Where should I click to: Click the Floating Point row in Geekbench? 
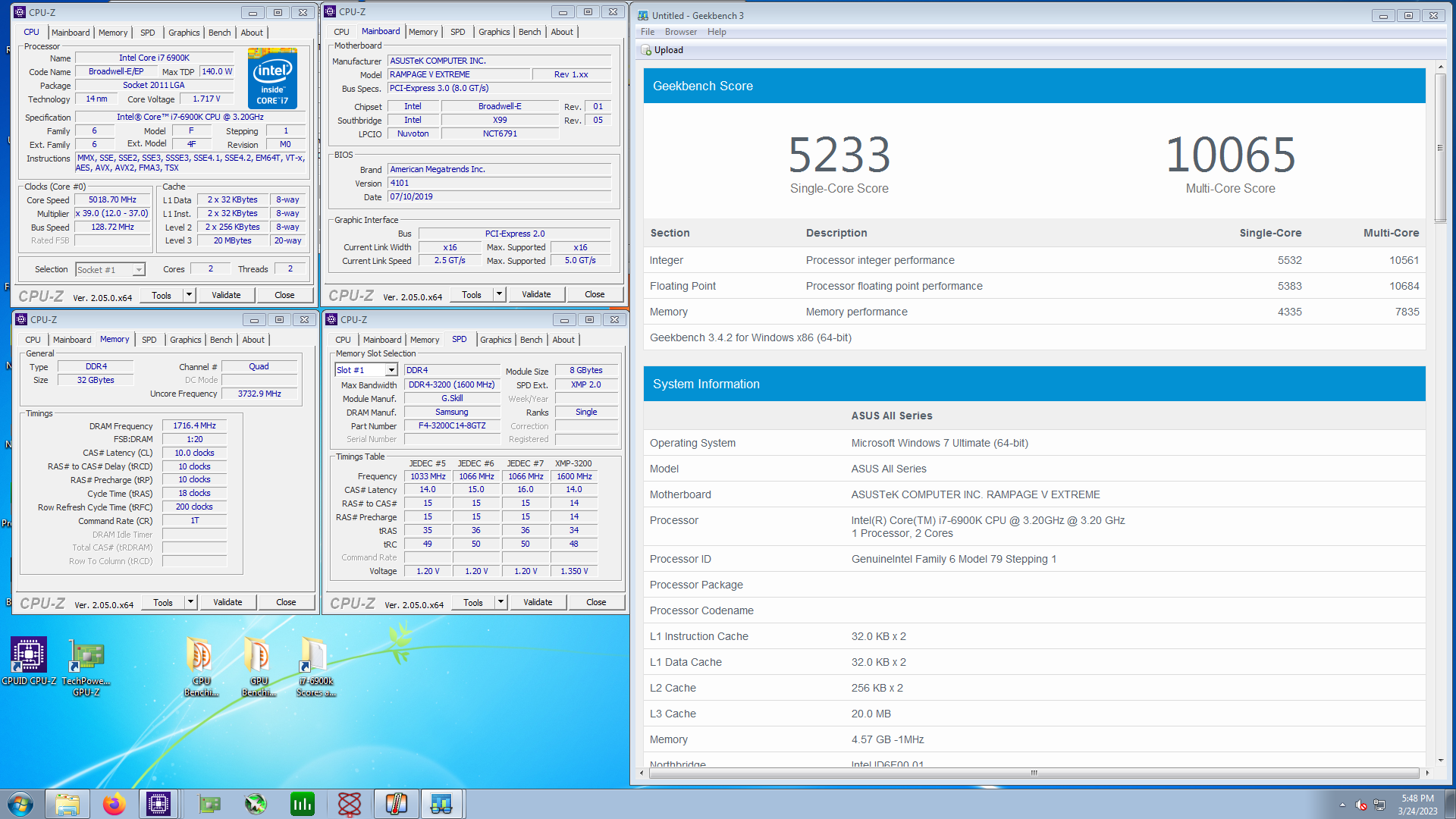click(x=1034, y=286)
